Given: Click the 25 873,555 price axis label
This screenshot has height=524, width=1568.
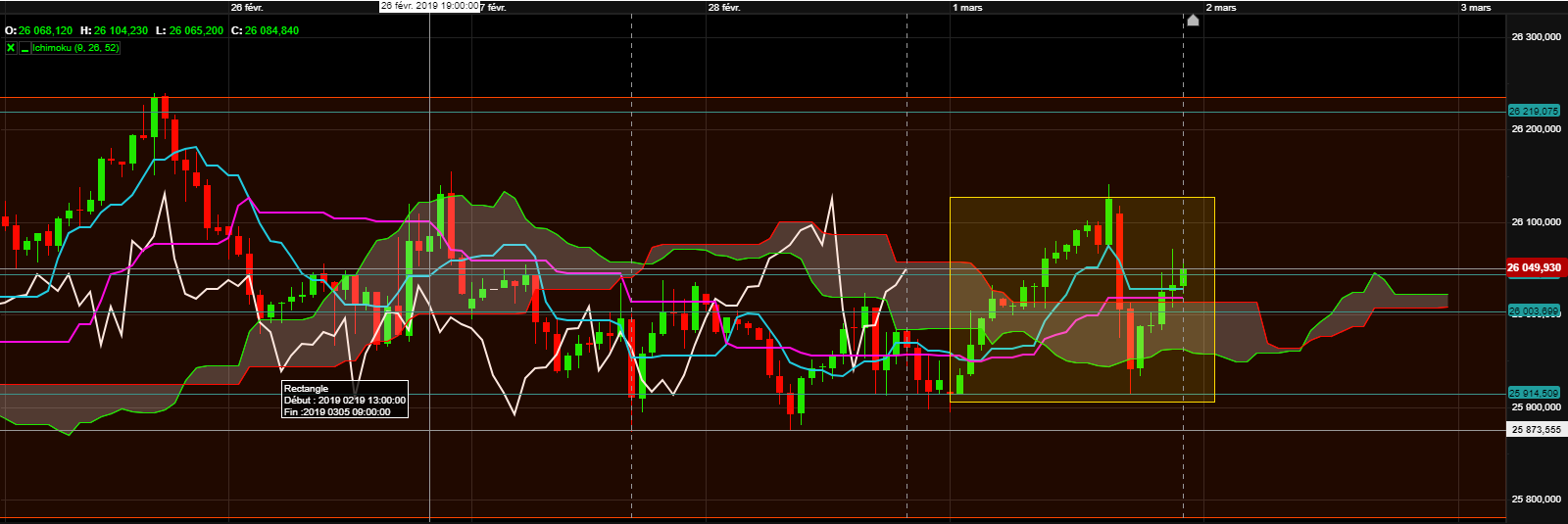Looking at the screenshot, I should click(x=1536, y=429).
